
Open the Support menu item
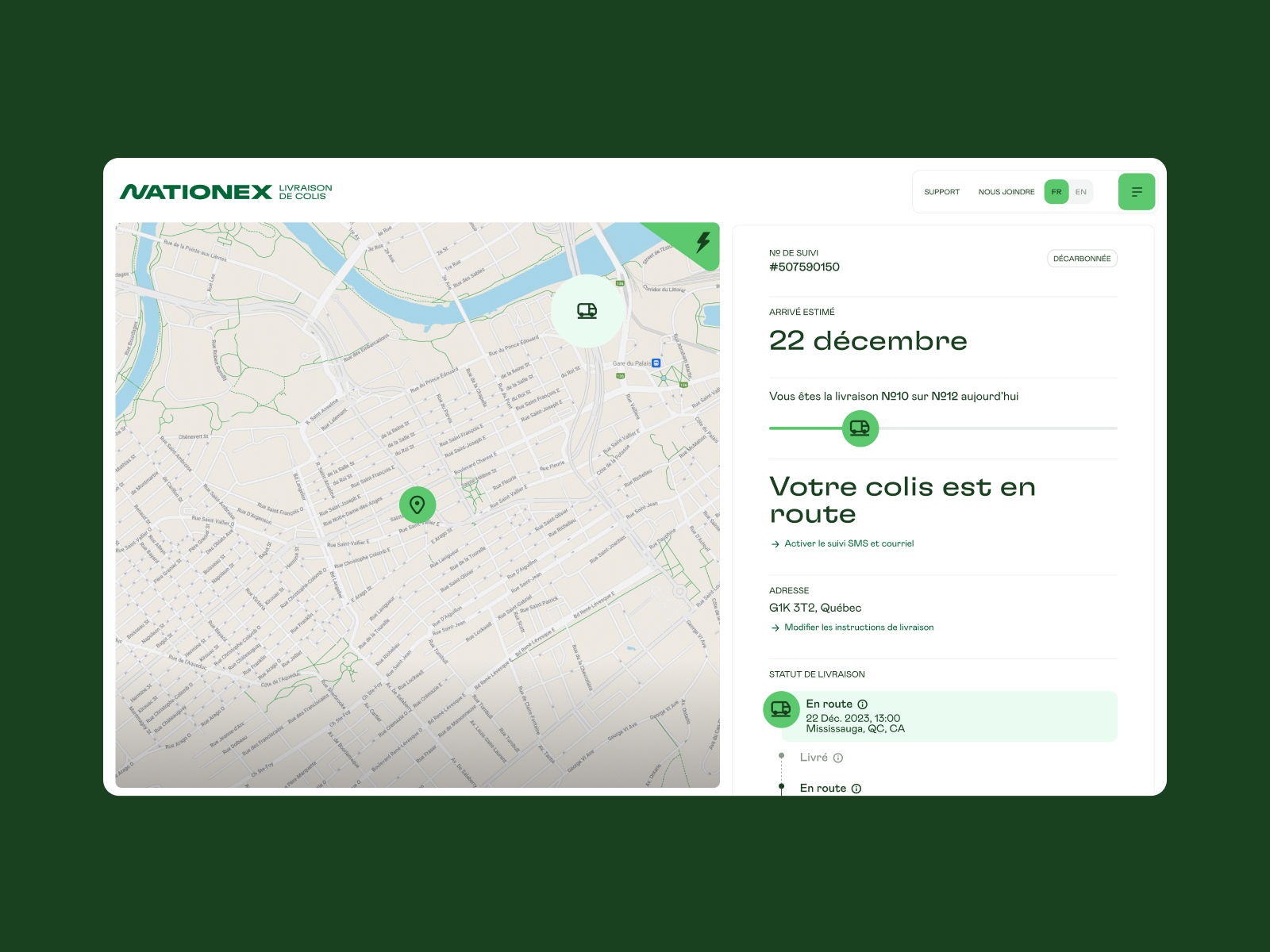click(941, 191)
